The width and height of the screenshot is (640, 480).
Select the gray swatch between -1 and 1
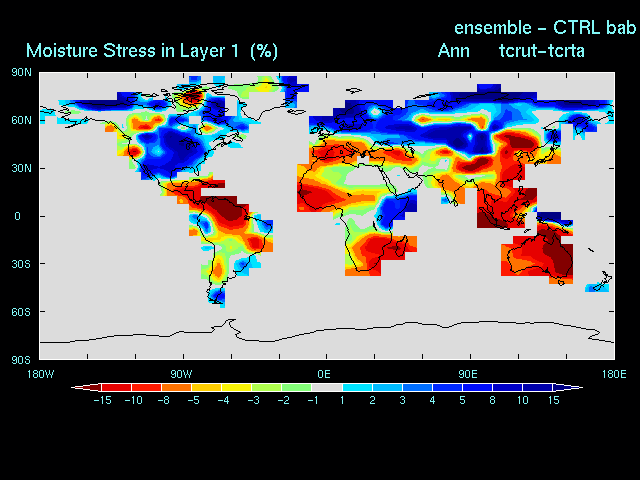326,387
